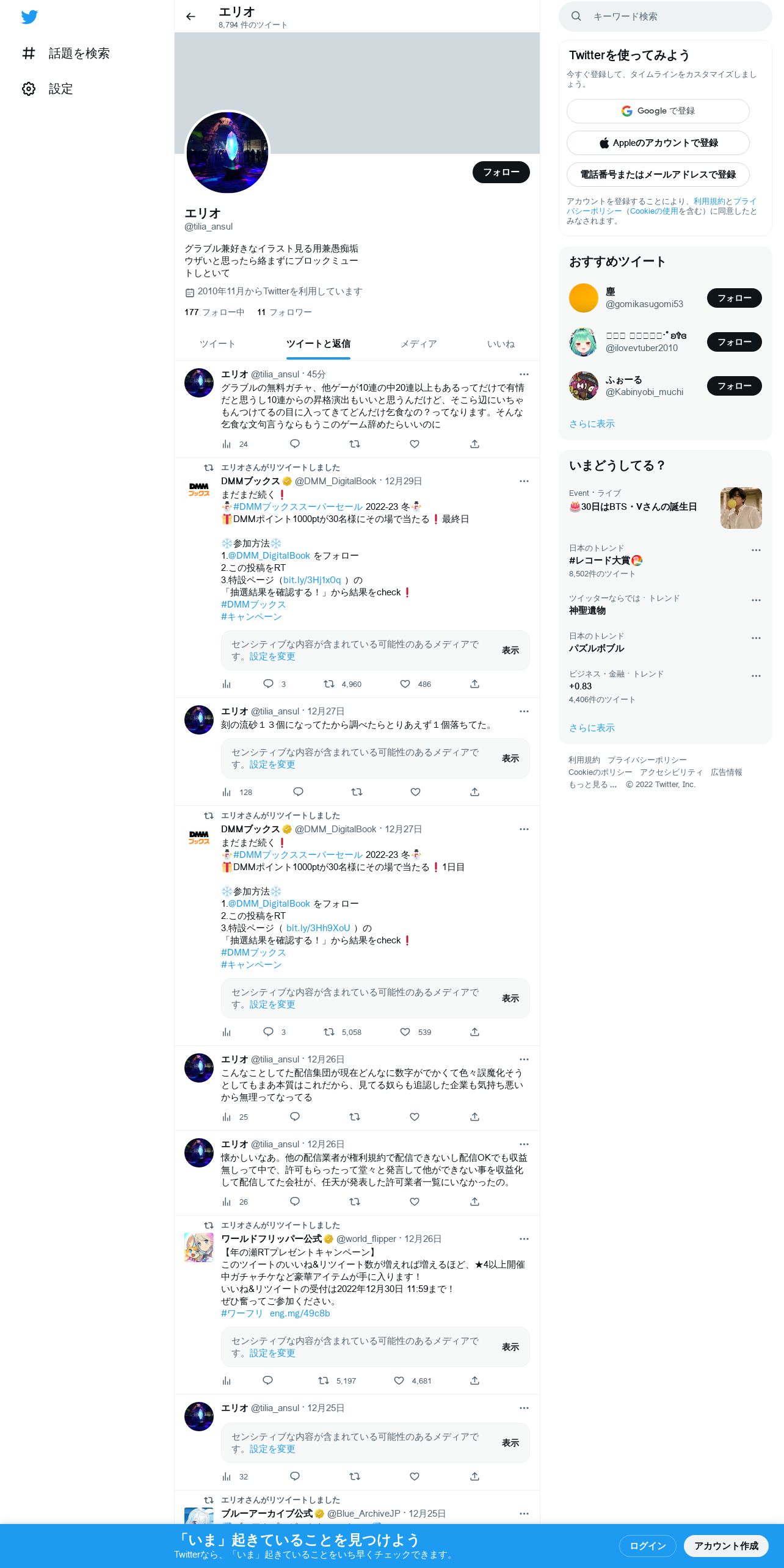This screenshot has height=1568, width=784.
Task: Show sensitive media in 12月29日 DMM tweet
Action: pos(510,650)
